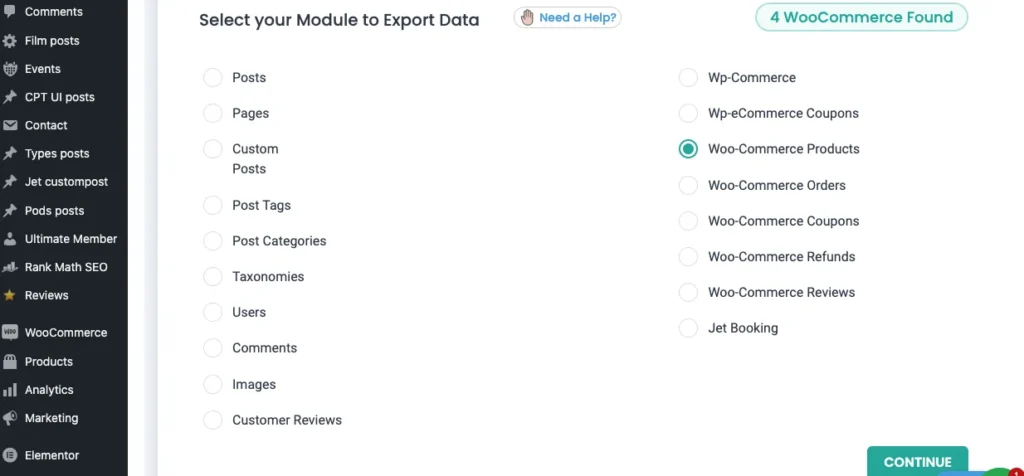1024x476 pixels.
Task: Open the Elementor menu item
Action: pos(51,455)
